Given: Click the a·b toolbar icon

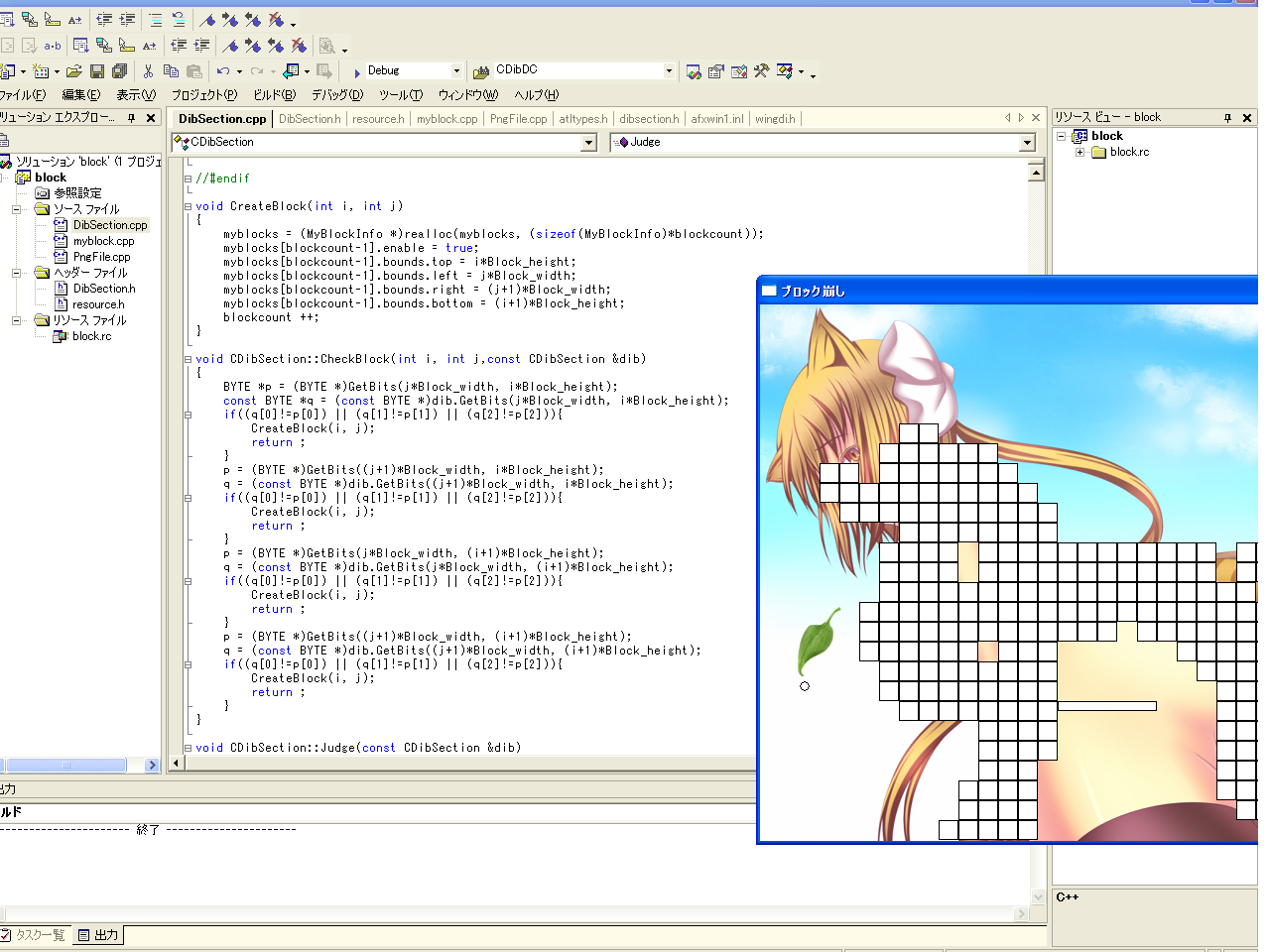Looking at the screenshot, I should click(x=53, y=46).
